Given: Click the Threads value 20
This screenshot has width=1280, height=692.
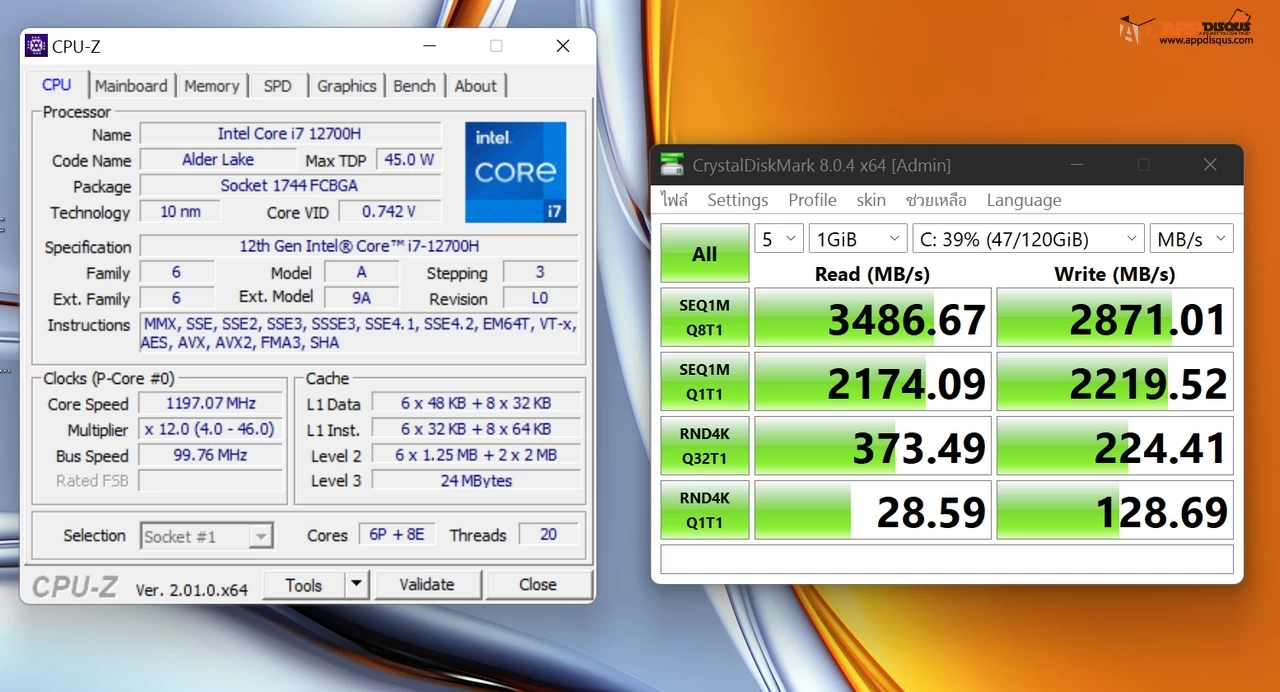Looking at the screenshot, I should (548, 535).
